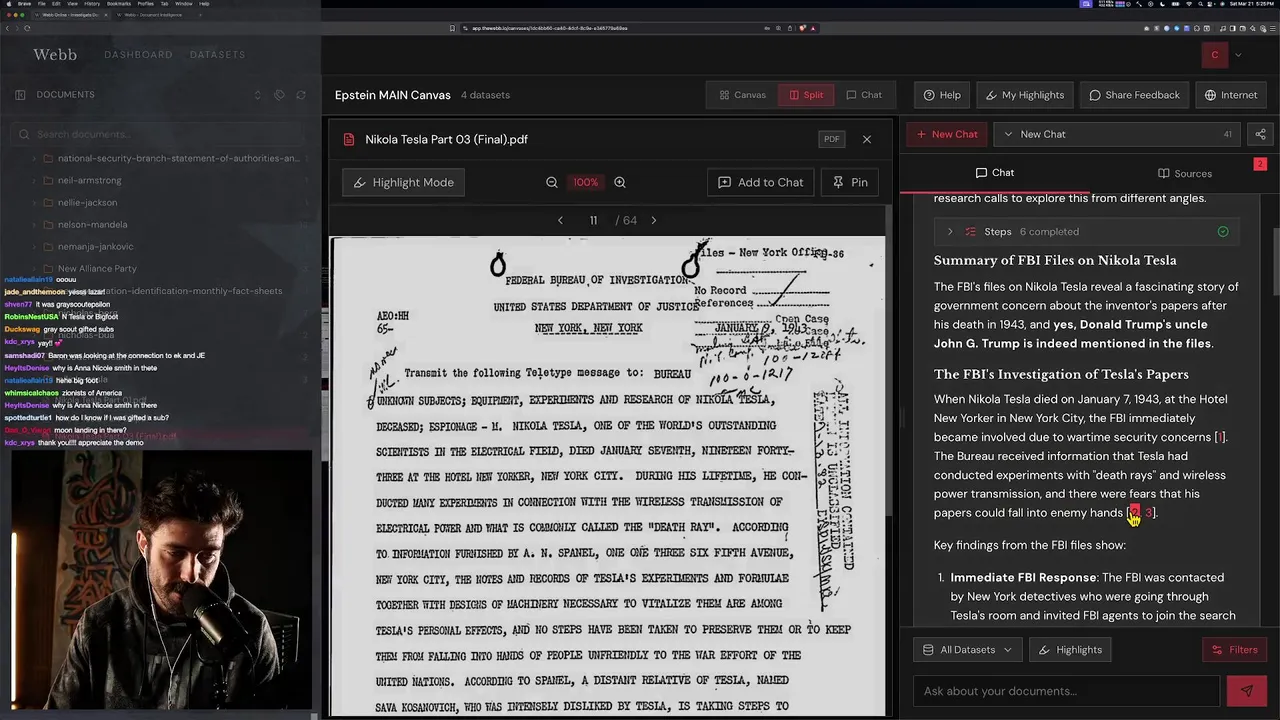Click the user avatar C

[x=1215, y=55]
